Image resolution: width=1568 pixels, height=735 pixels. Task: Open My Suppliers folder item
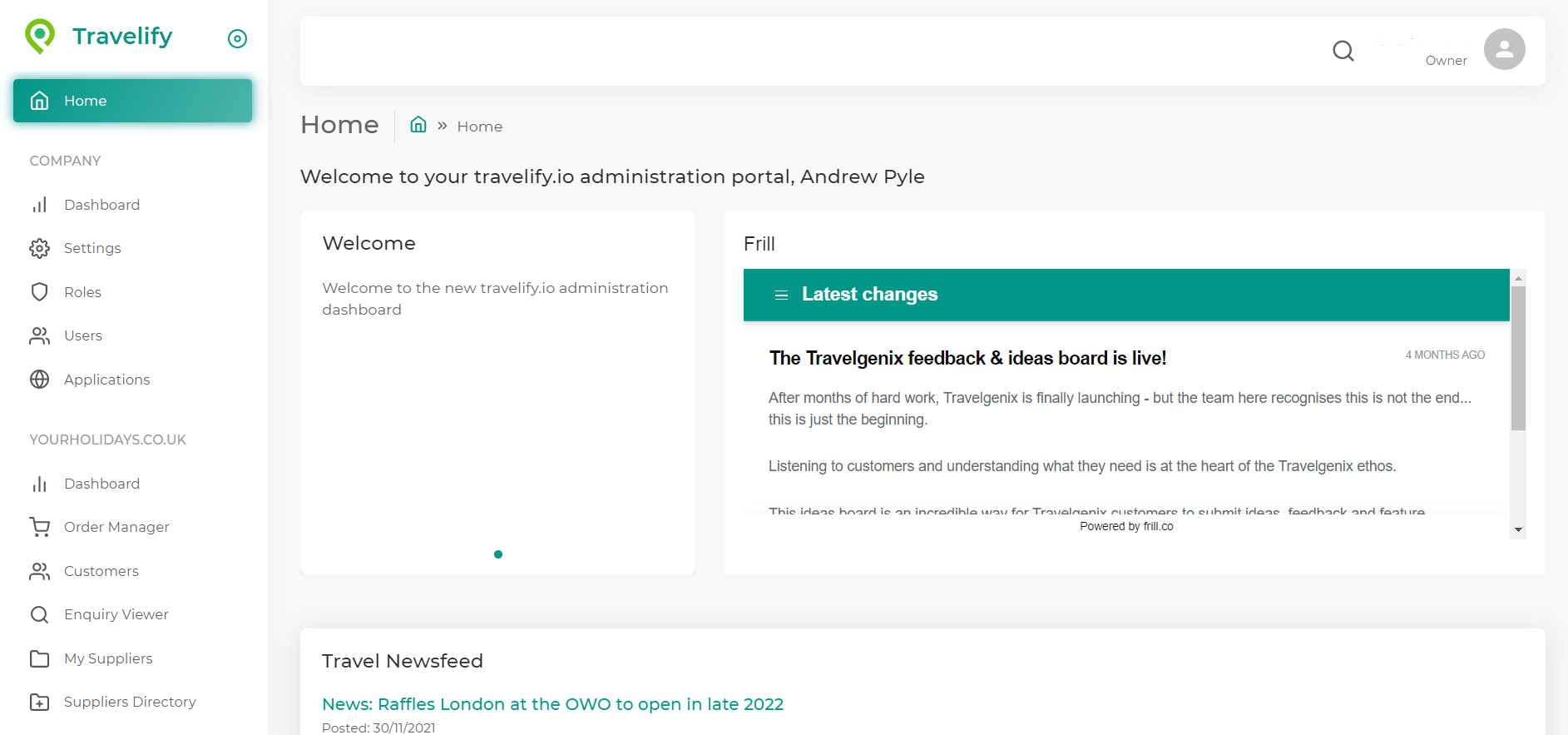pyautogui.click(x=108, y=658)
